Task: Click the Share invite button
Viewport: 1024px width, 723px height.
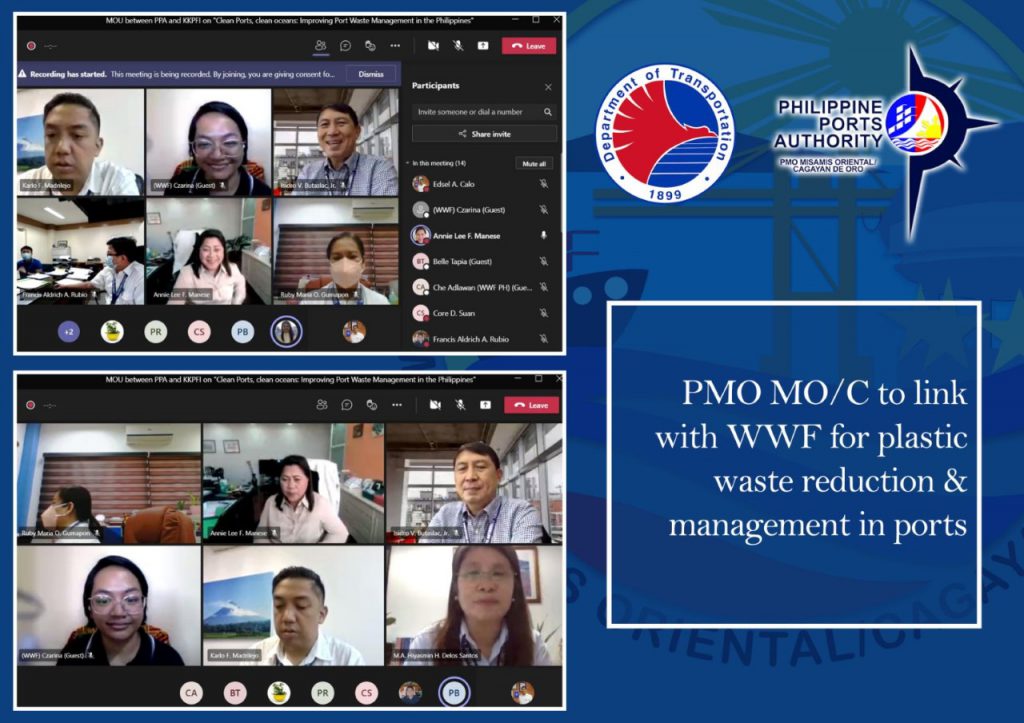Action: (x=484, y=134)
